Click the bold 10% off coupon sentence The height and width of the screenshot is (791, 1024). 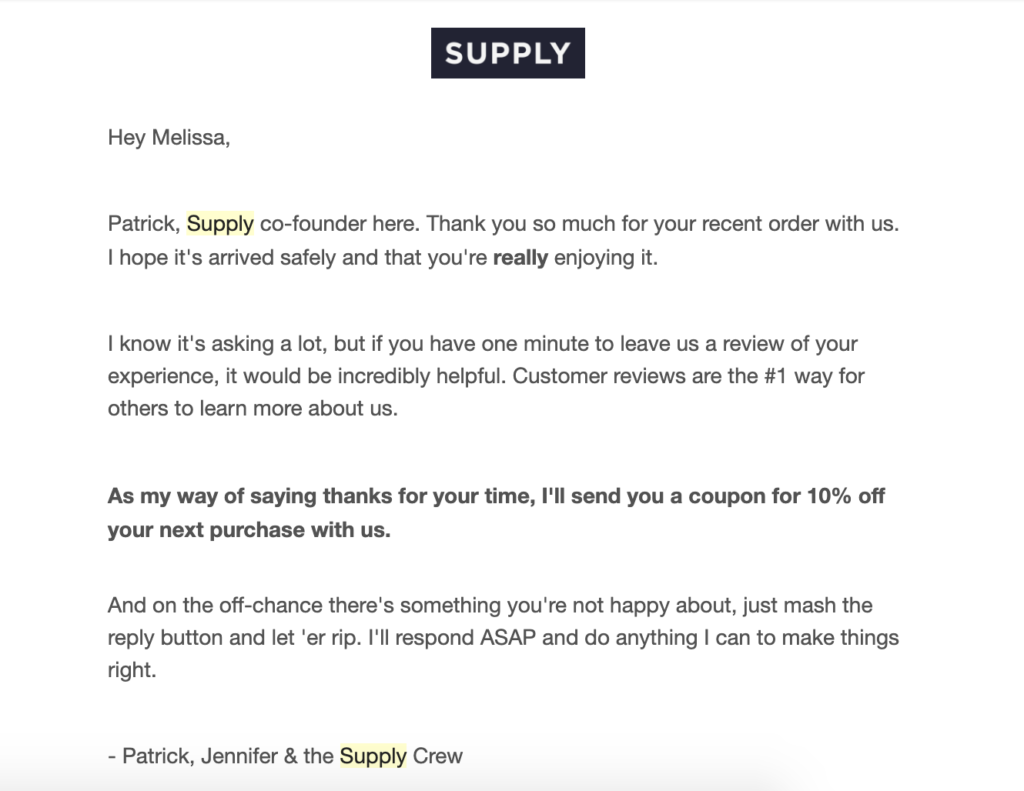click(x=496, y=513)
